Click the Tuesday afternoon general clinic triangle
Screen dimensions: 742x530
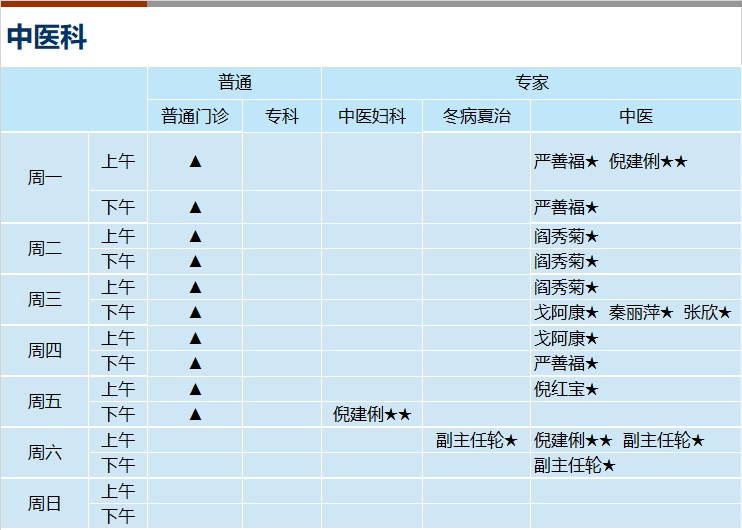(x=195, y=261)
